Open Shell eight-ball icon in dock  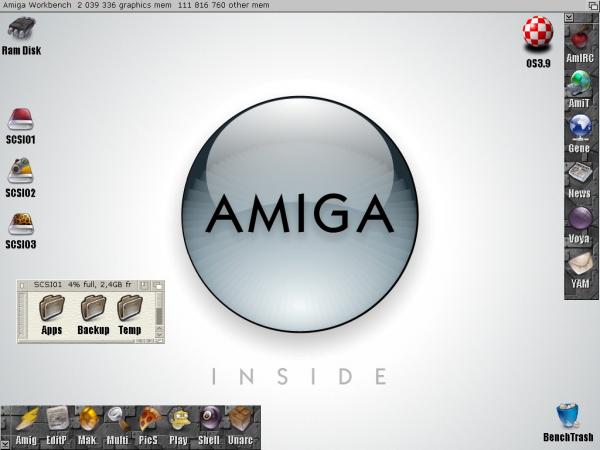[209, 426]
